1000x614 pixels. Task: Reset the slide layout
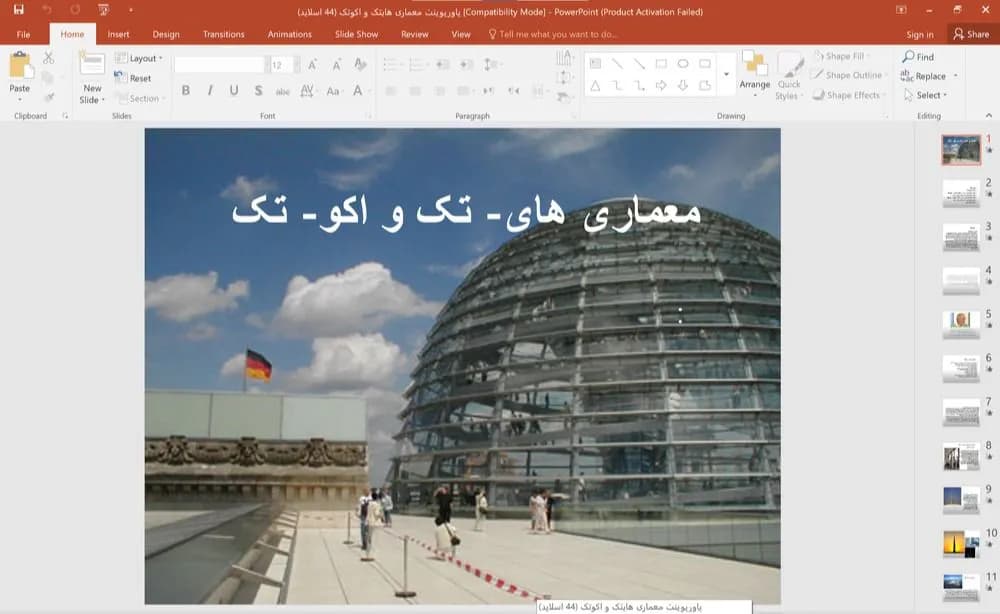click(x=133, y=78)
